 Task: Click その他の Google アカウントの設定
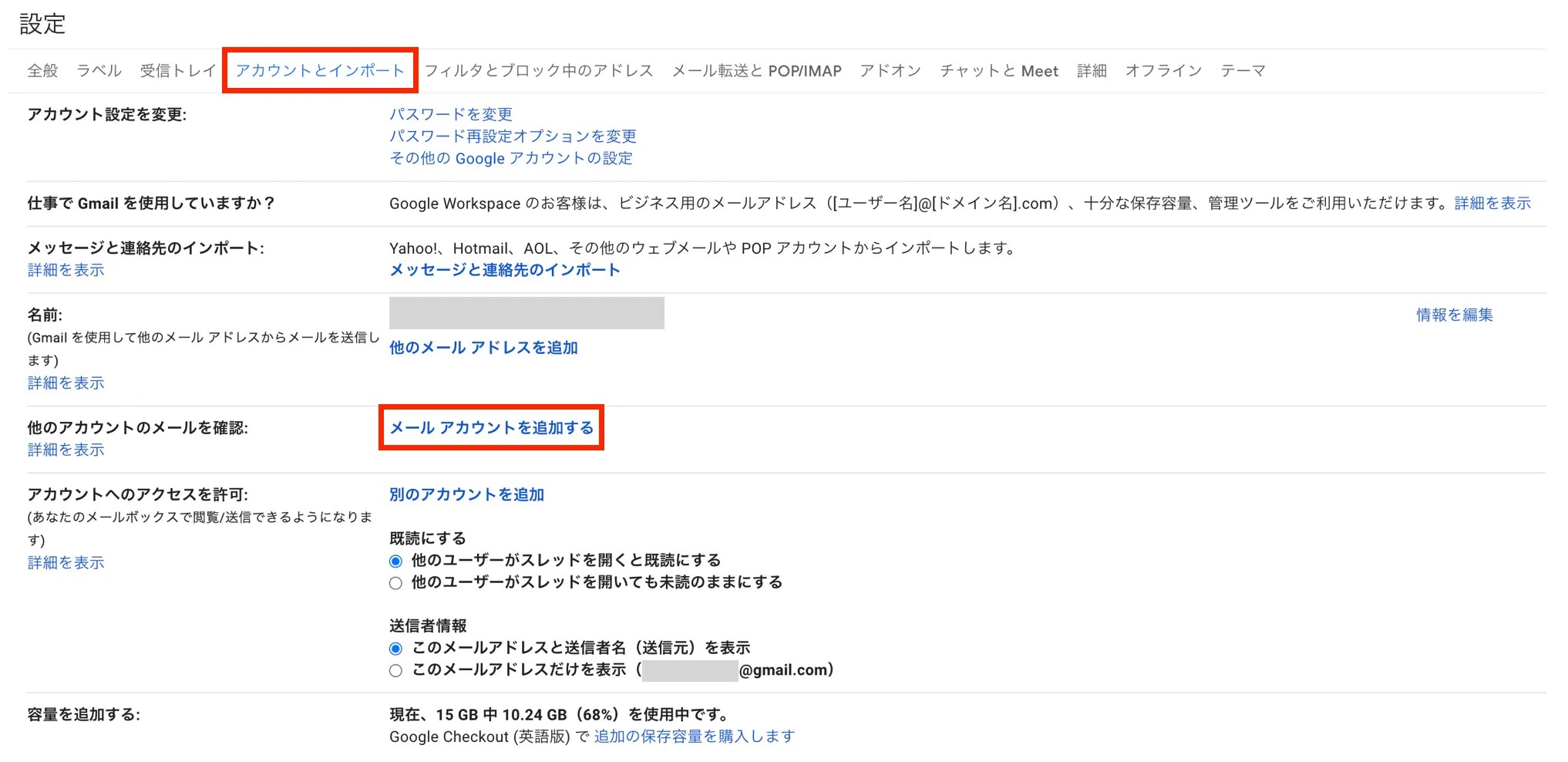click(511, 159)
